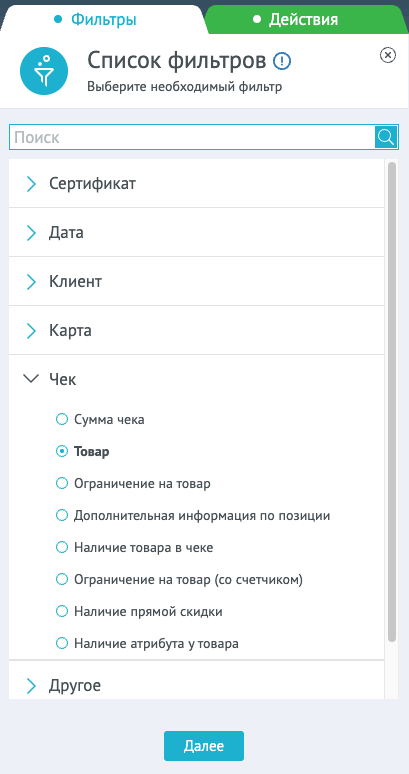Click the funnel filter icon
Screen dimensions: 409x774
point(43,72)
